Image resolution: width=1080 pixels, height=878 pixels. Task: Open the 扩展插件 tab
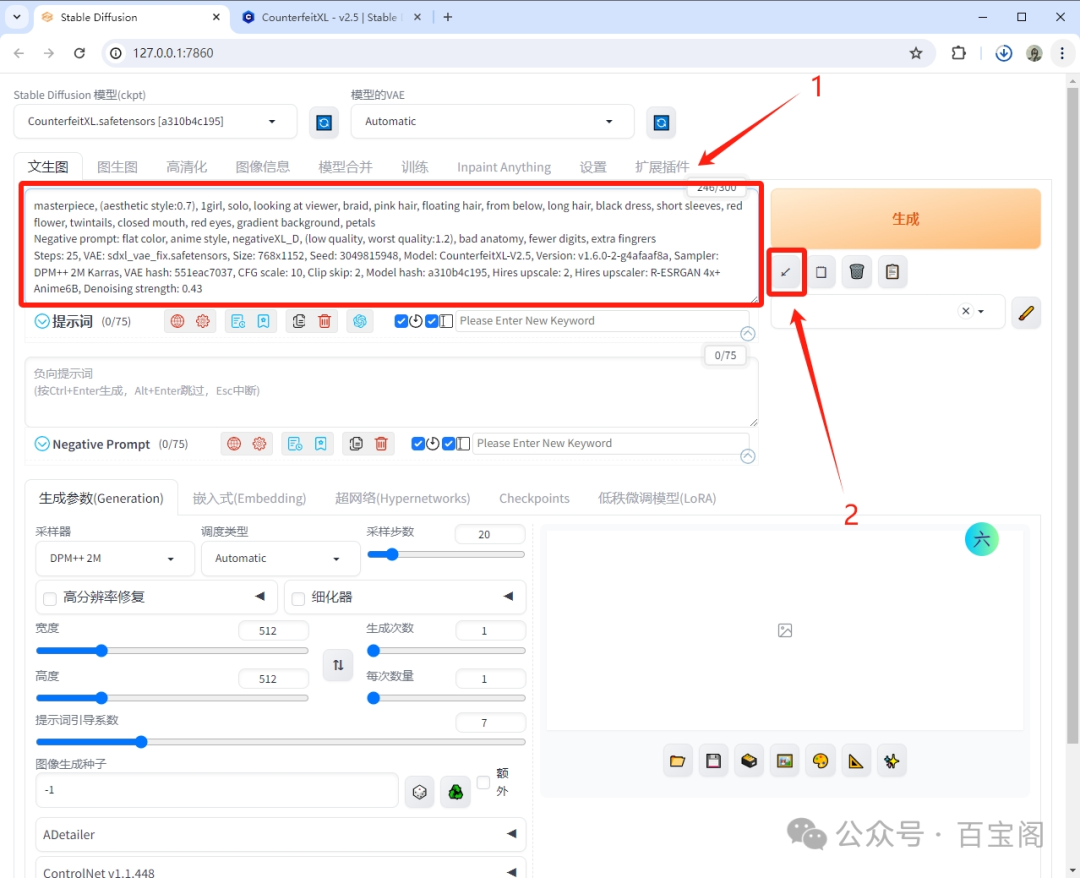click(x=662, y=167)
